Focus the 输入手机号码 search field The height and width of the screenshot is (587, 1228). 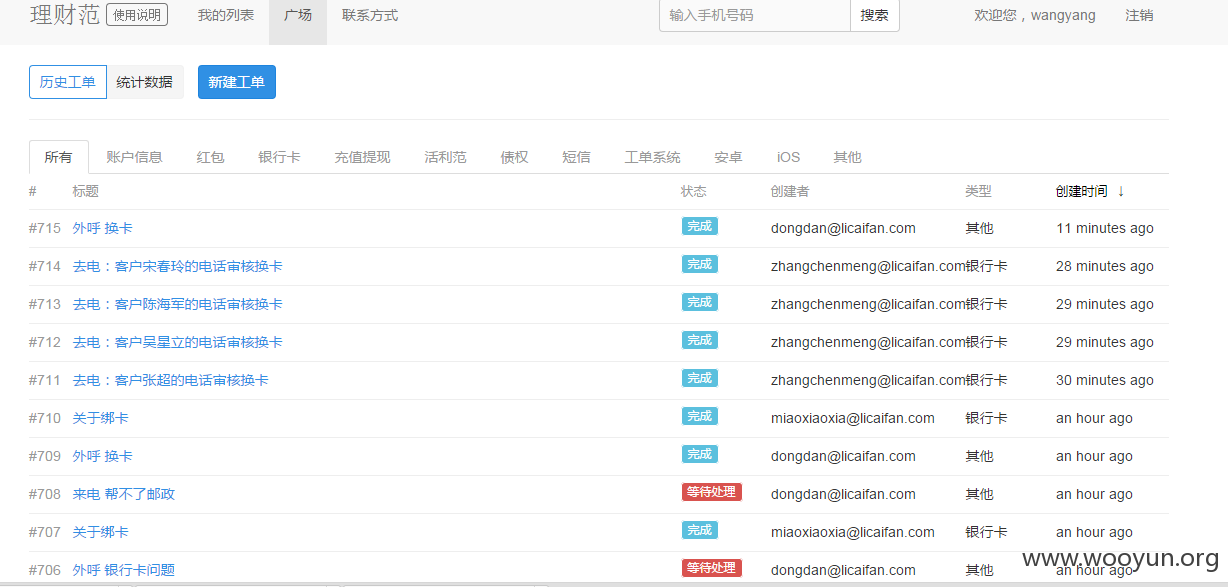(x=755, y=15)
